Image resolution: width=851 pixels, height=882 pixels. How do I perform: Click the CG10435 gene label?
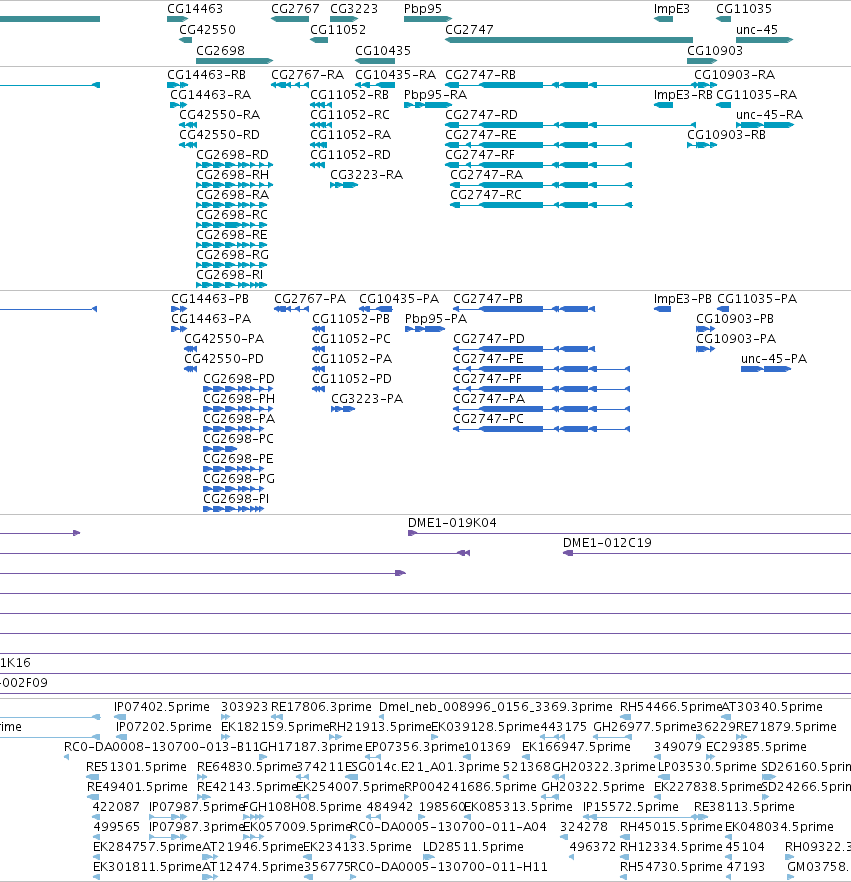383,51
